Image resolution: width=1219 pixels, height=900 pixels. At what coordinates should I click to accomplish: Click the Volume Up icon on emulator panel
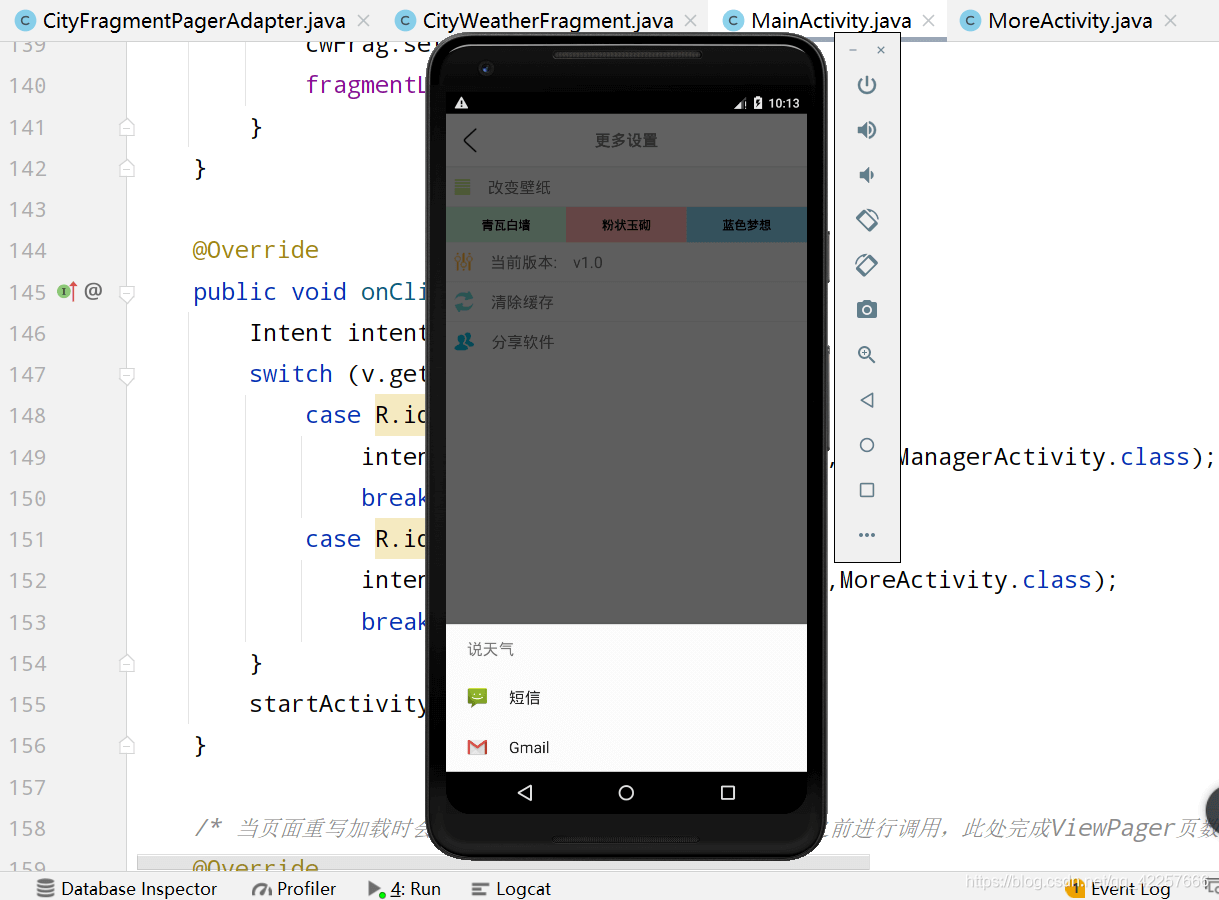[866, 129]
